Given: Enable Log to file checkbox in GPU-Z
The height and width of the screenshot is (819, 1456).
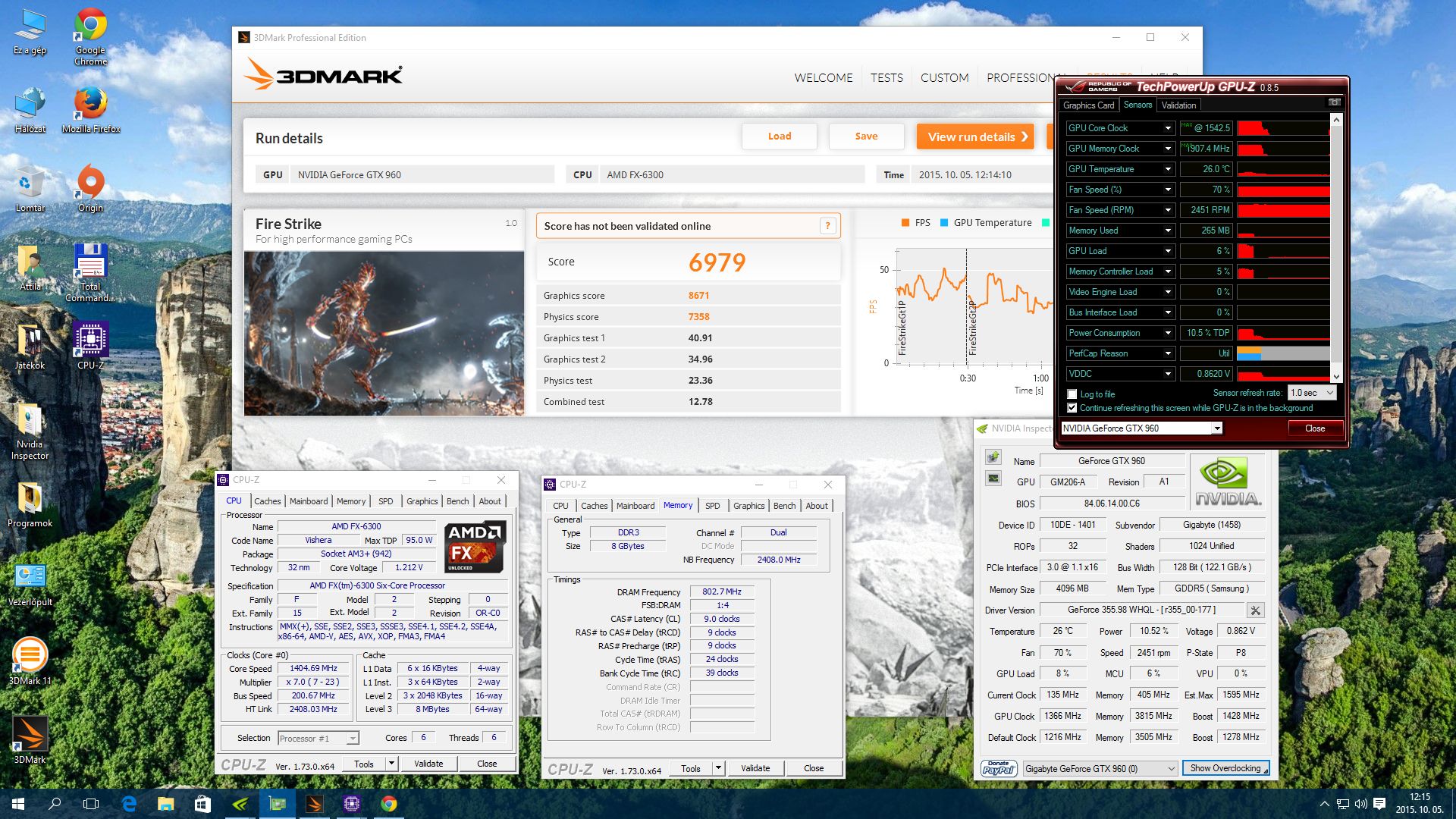Looking at the screenshot, I should click(x=1072, y=394).
